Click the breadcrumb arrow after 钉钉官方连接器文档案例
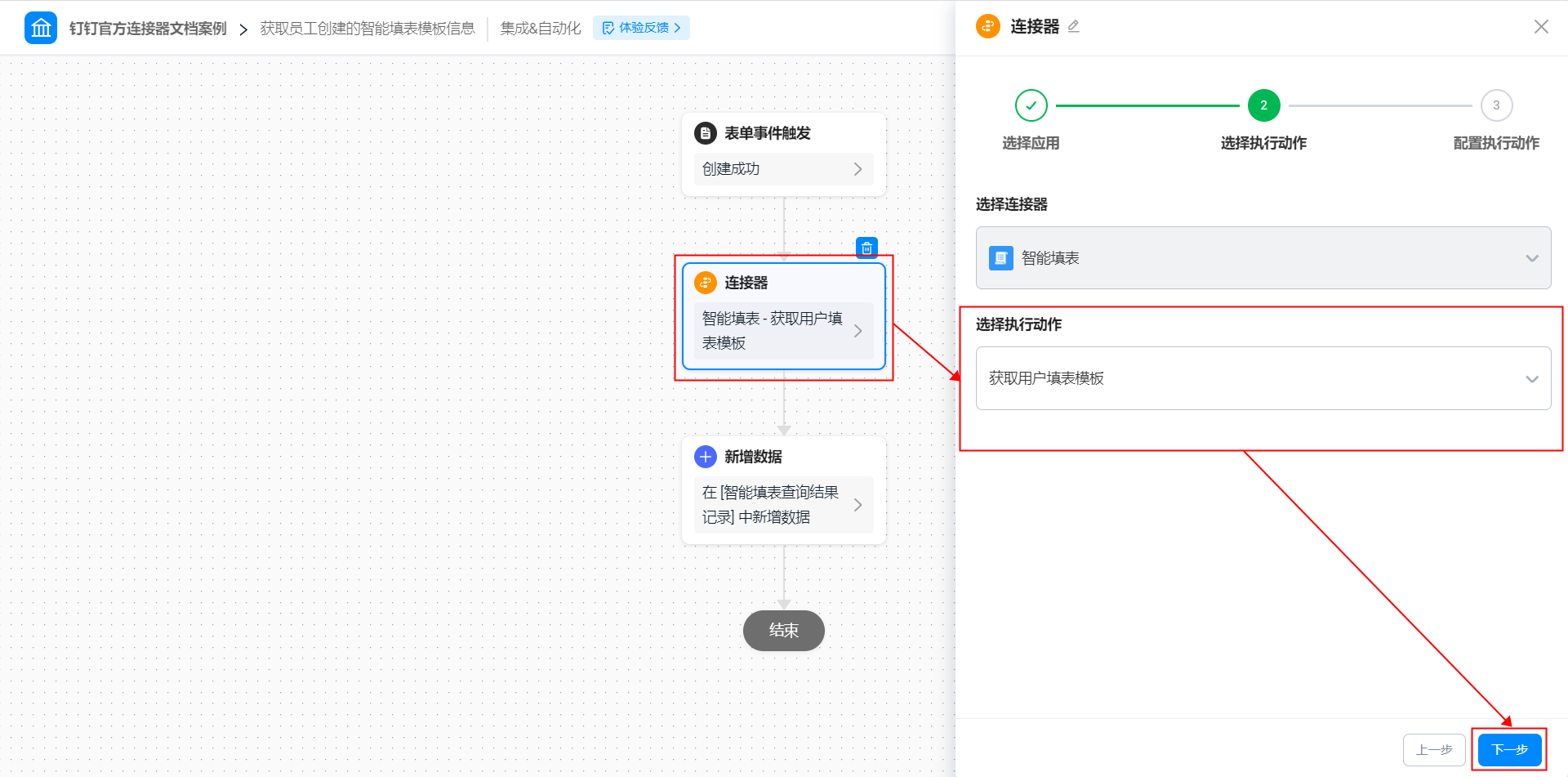 [243, 29]
